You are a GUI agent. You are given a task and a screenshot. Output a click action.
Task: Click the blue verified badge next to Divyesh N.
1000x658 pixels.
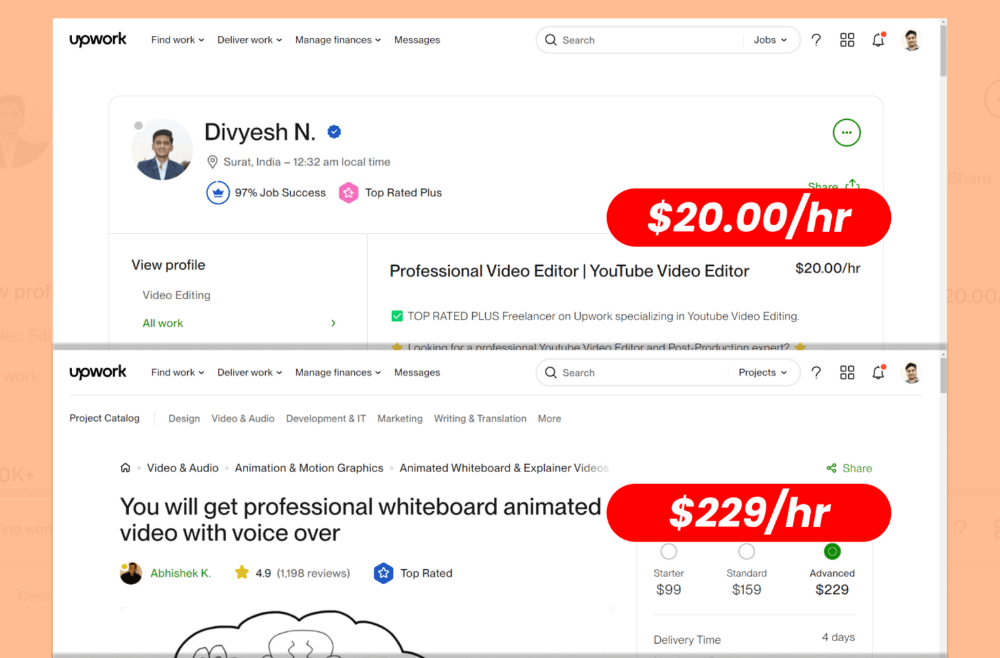[x=334, y=131]
